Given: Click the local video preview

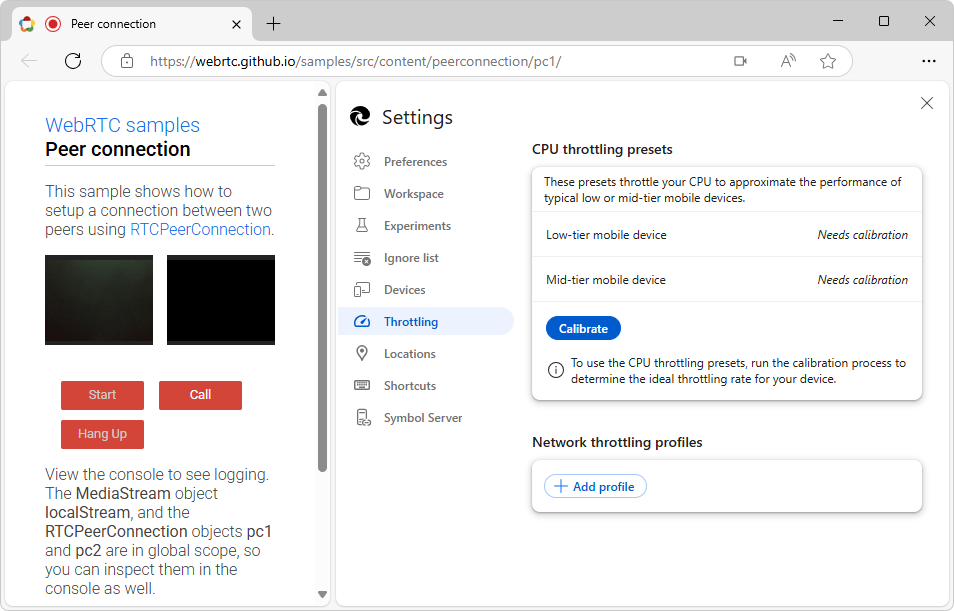Looking at the screenshot, I should 98,299.
